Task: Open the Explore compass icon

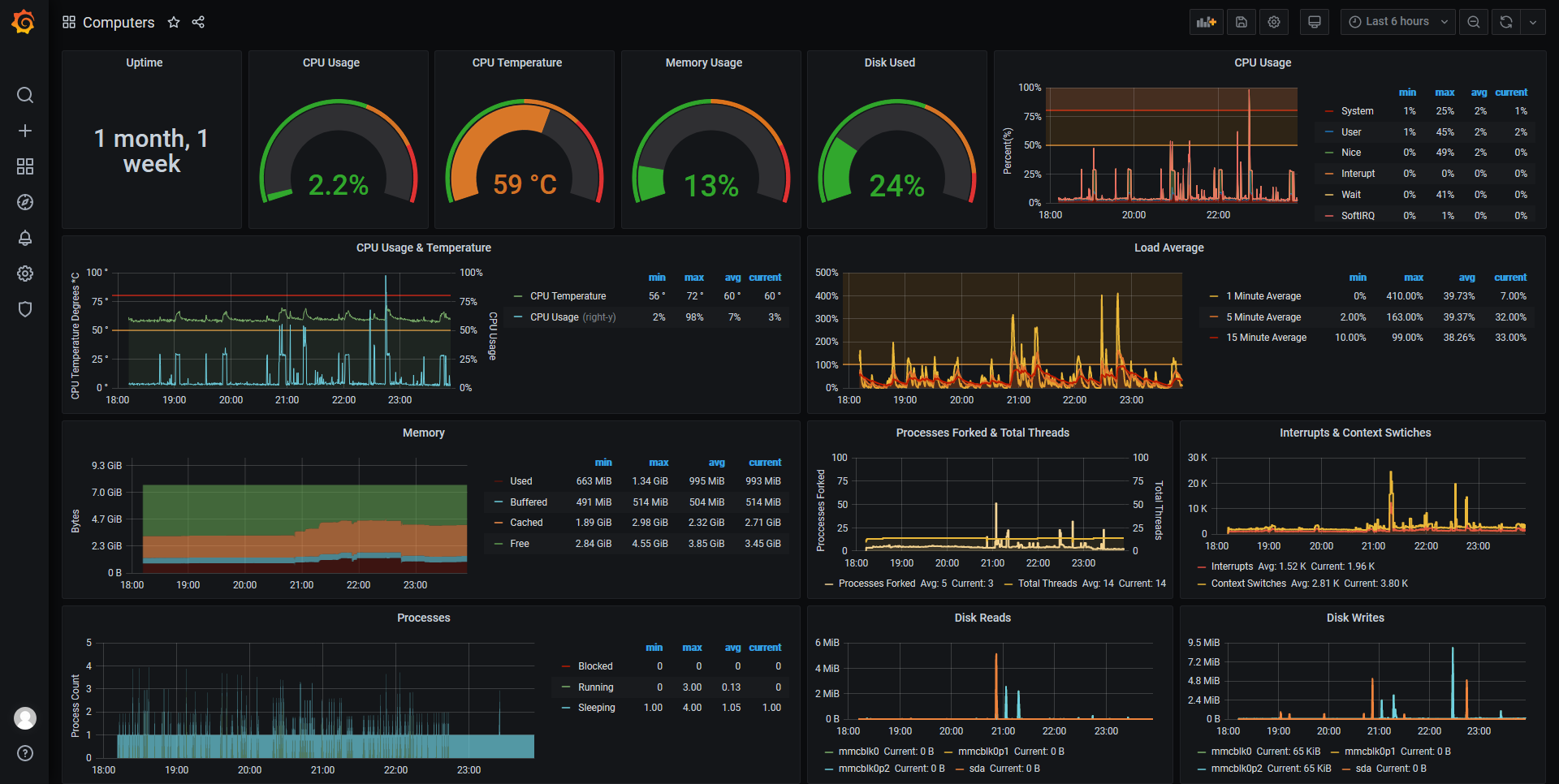Action: pyautogui.click(x=25, y=202)
